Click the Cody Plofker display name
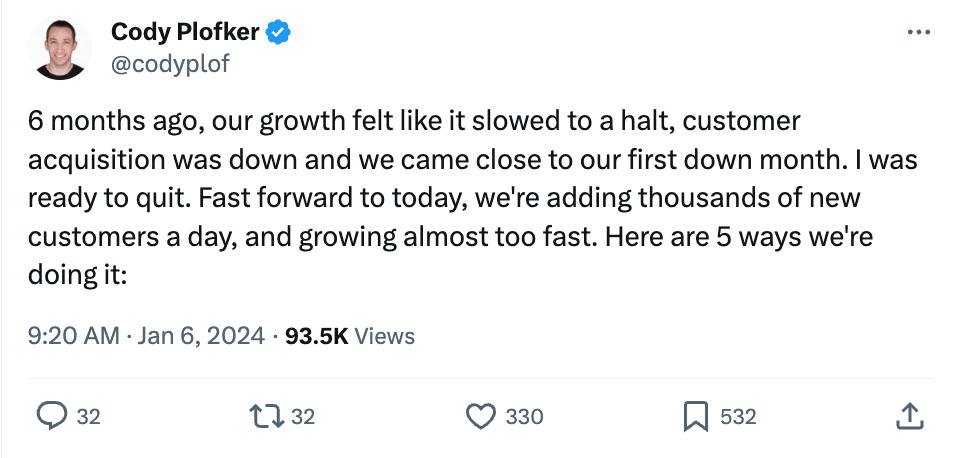This screenshot has width=958, height=458. 185,34
